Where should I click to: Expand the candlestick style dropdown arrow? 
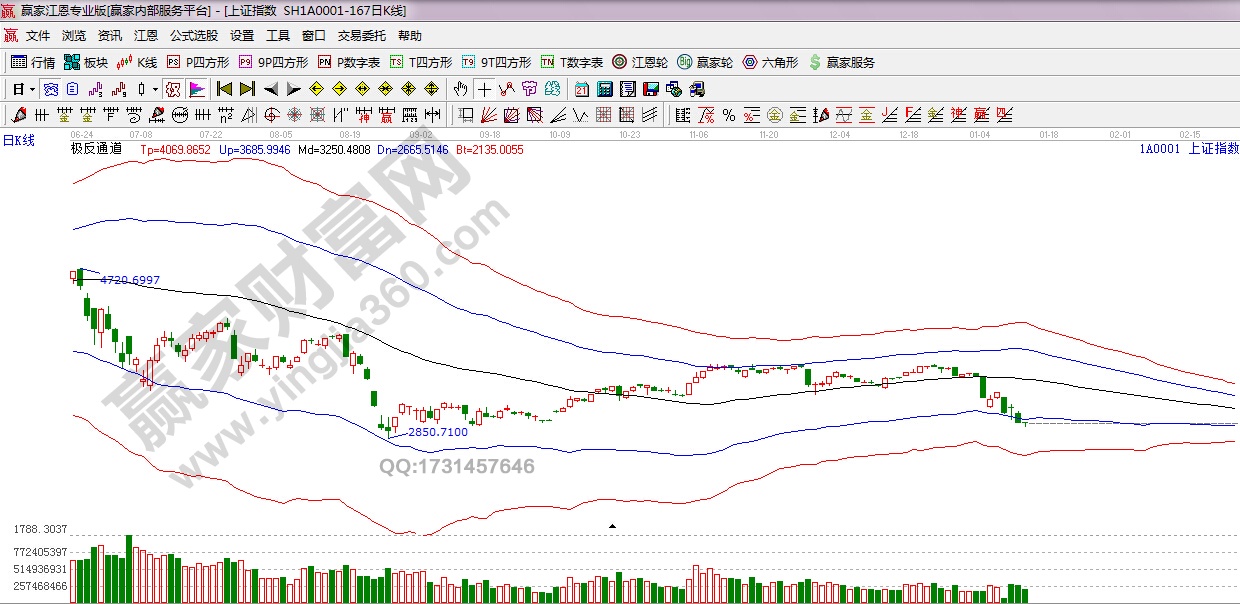click(155, 89)
